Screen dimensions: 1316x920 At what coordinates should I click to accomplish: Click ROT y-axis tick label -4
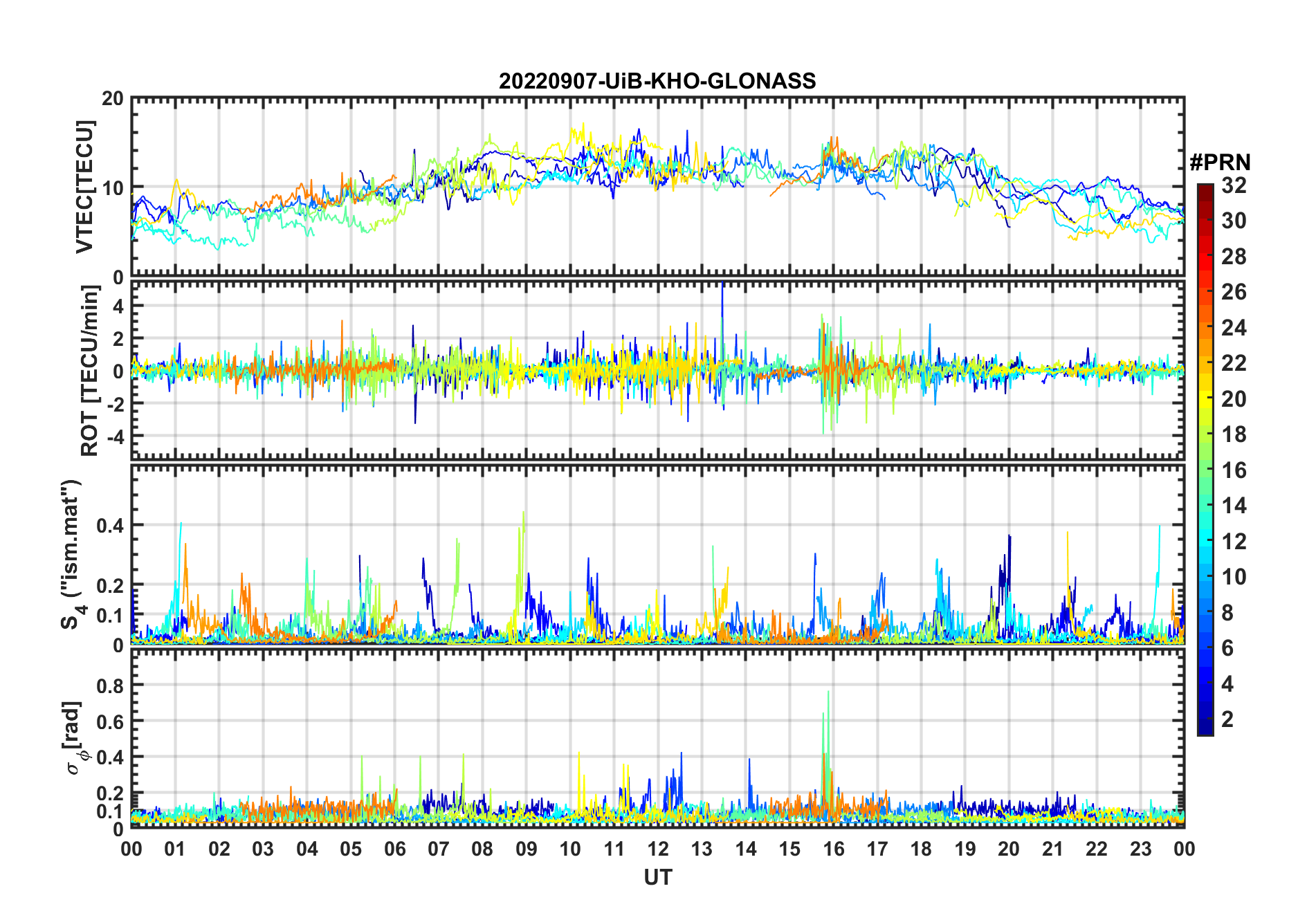(x=116, y=436)
